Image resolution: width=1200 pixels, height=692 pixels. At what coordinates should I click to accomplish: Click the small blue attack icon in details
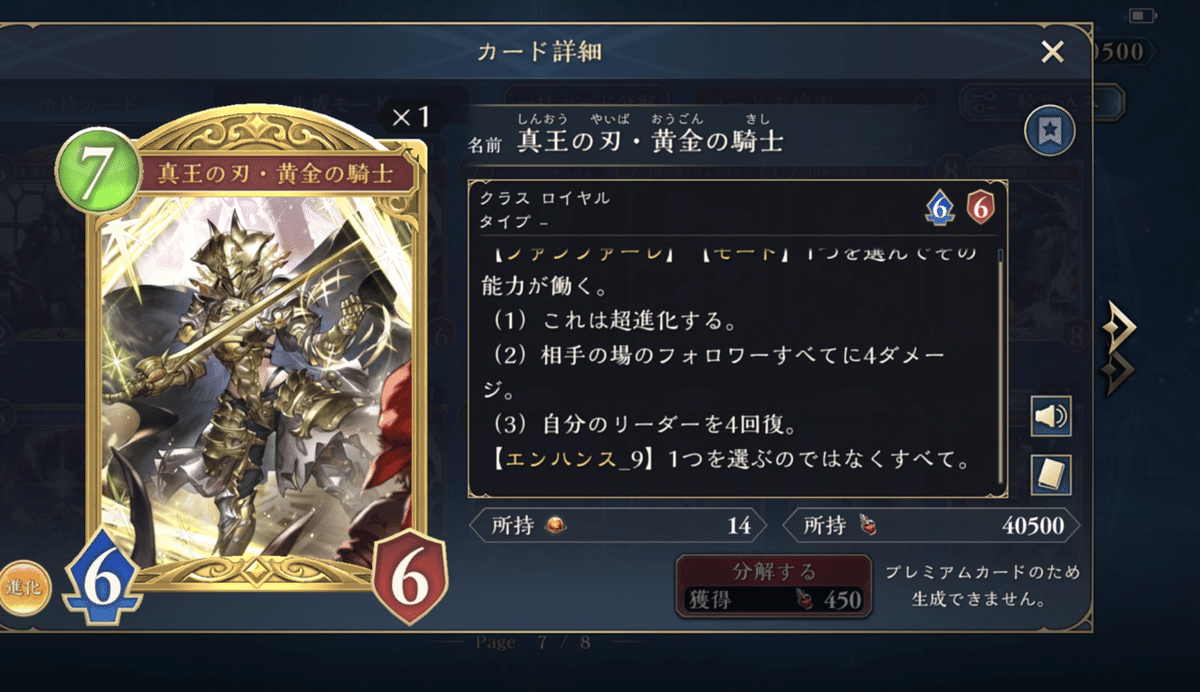pyautogui.click(x=938, y=208)
